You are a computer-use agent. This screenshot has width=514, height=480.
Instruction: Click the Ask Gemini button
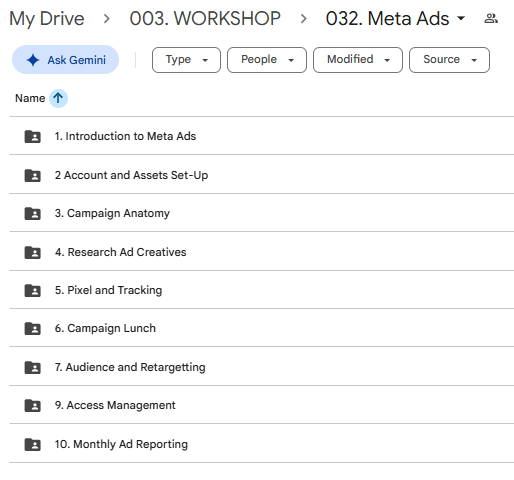click(x=65, y=60)
